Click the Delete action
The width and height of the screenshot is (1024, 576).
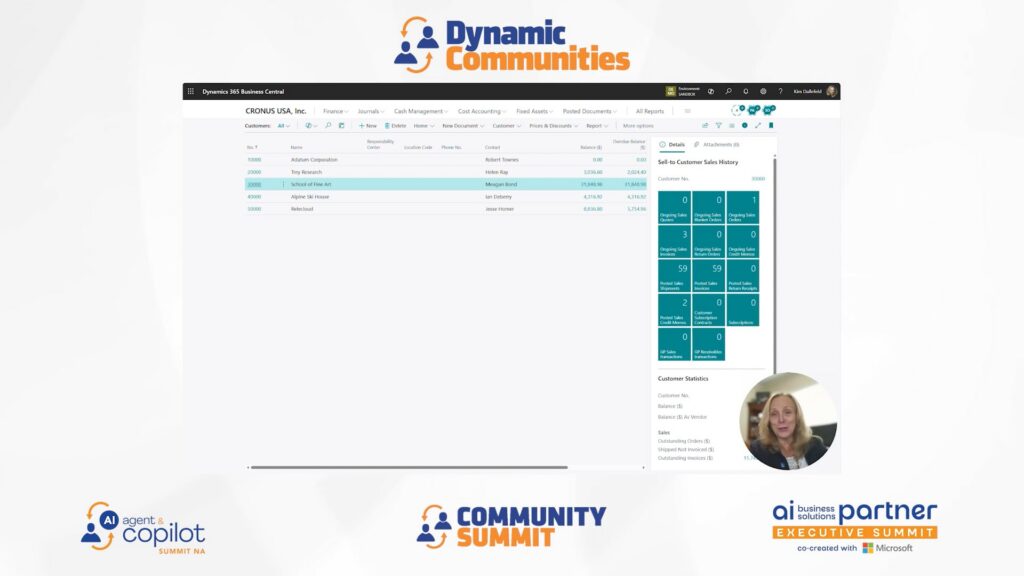(395, 125)
